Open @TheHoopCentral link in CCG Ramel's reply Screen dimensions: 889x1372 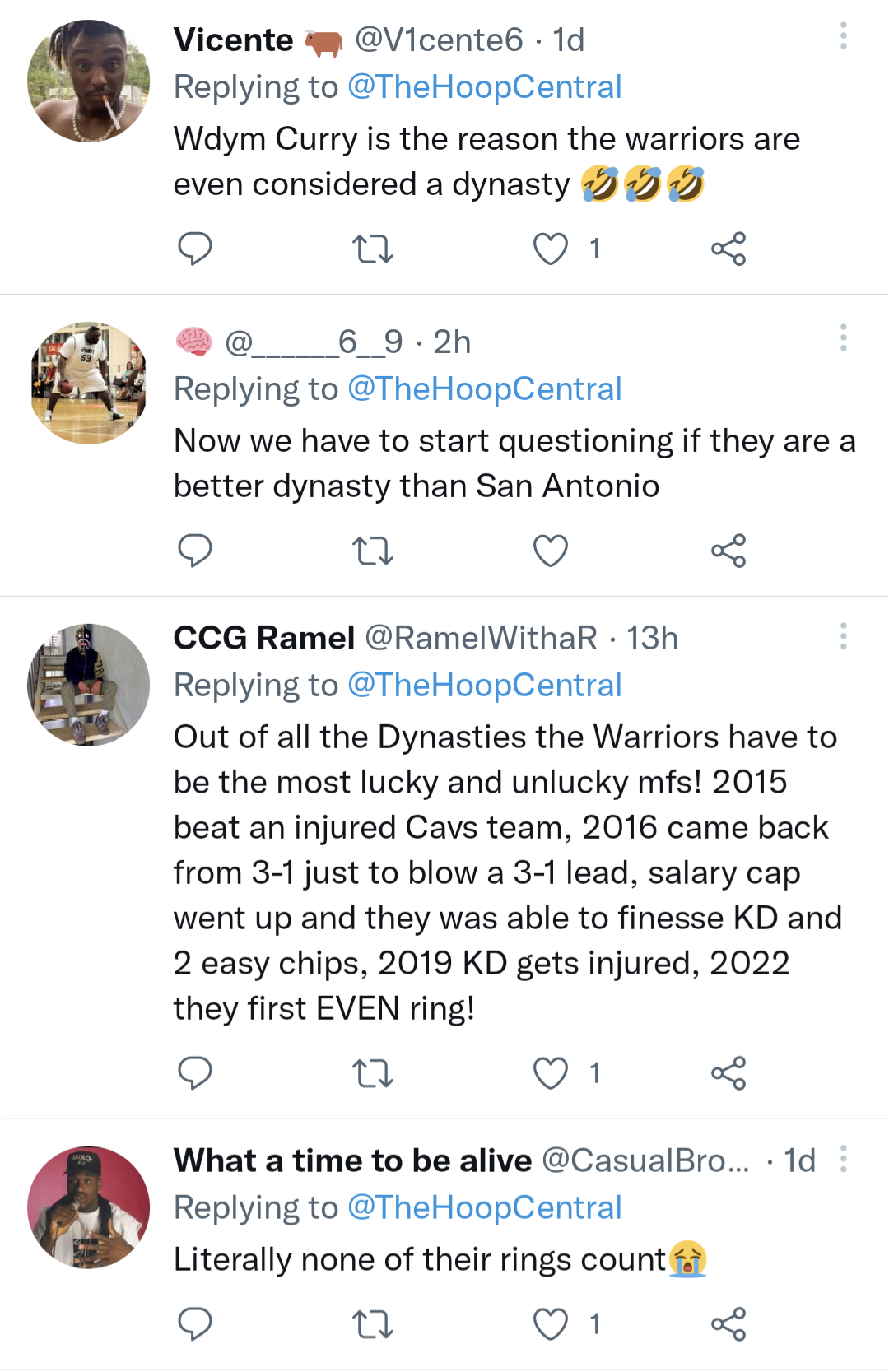point(484,685)
